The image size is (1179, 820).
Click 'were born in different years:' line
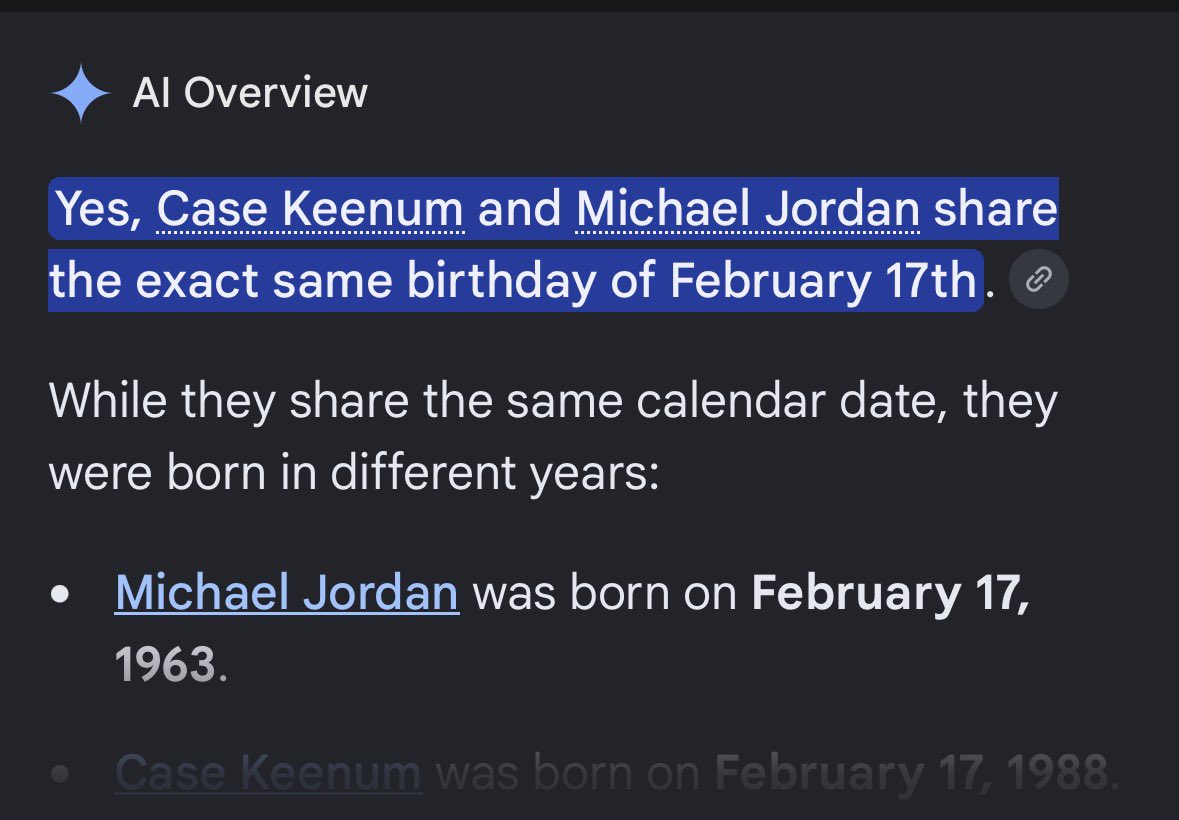pyautogui.click(x=354, y=474)
